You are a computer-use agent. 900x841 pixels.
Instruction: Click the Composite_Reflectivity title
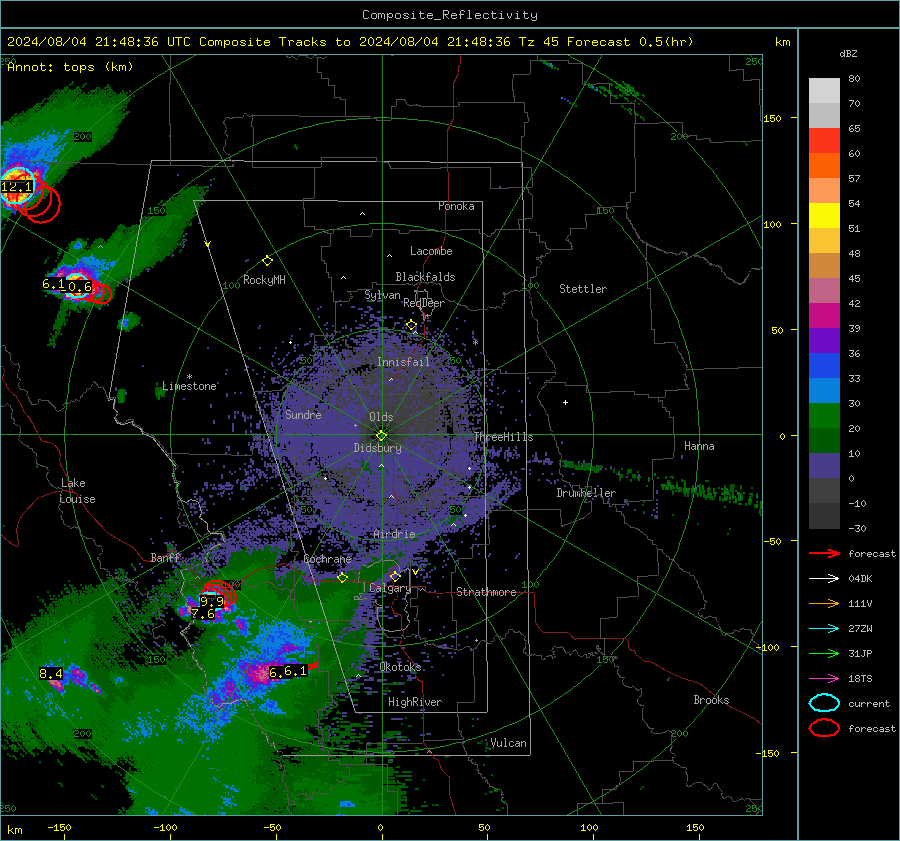449,15
